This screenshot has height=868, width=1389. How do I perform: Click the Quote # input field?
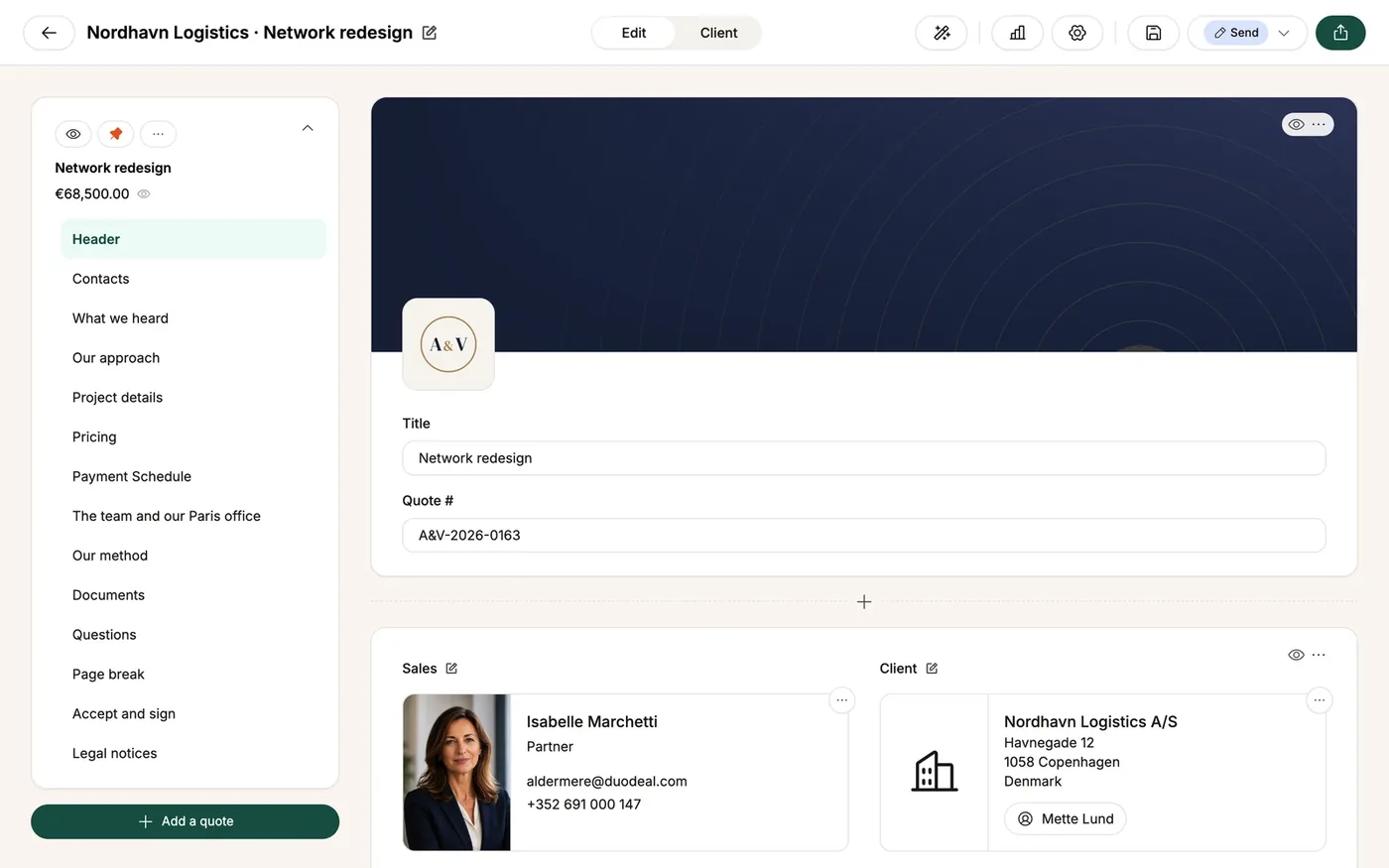point(864,536)
